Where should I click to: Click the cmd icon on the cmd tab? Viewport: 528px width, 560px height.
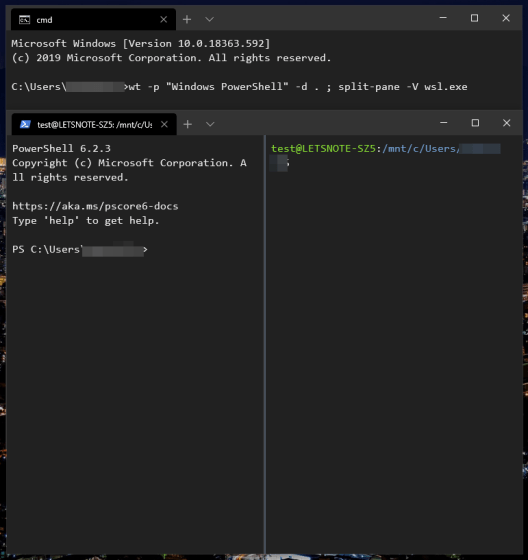(24, 20)
